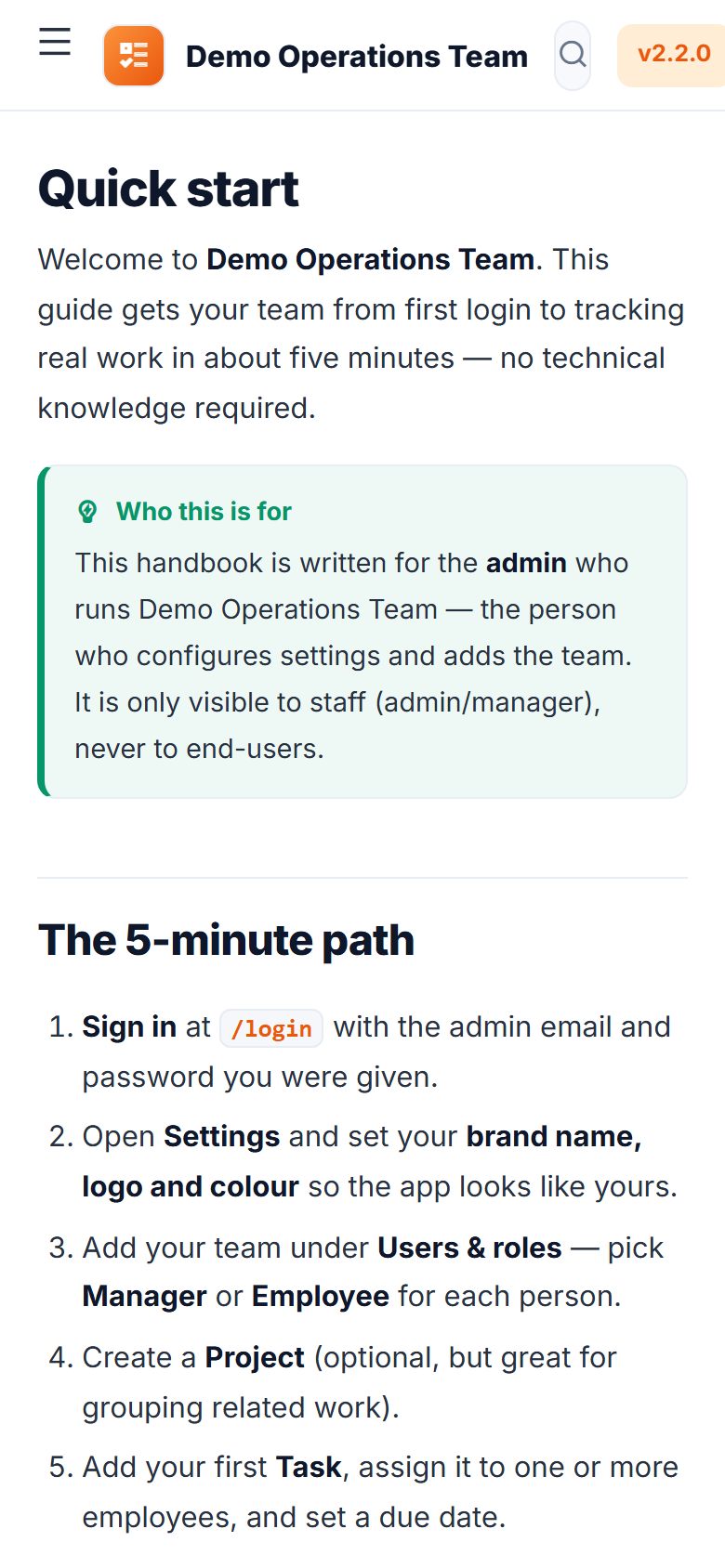This screenshot has width=725, height=1568.
Task: Open the hamburger navigation menu
Action: pyautogui.click(x=55, y=43)
